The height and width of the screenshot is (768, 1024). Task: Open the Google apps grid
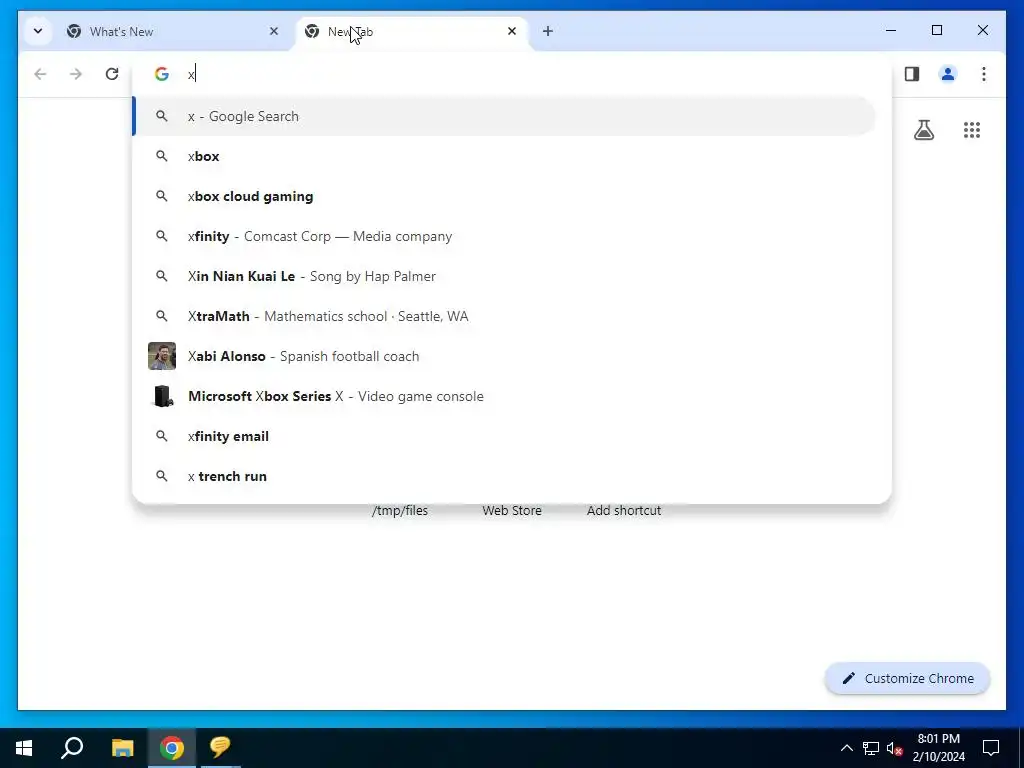click(x=972, y=130)
